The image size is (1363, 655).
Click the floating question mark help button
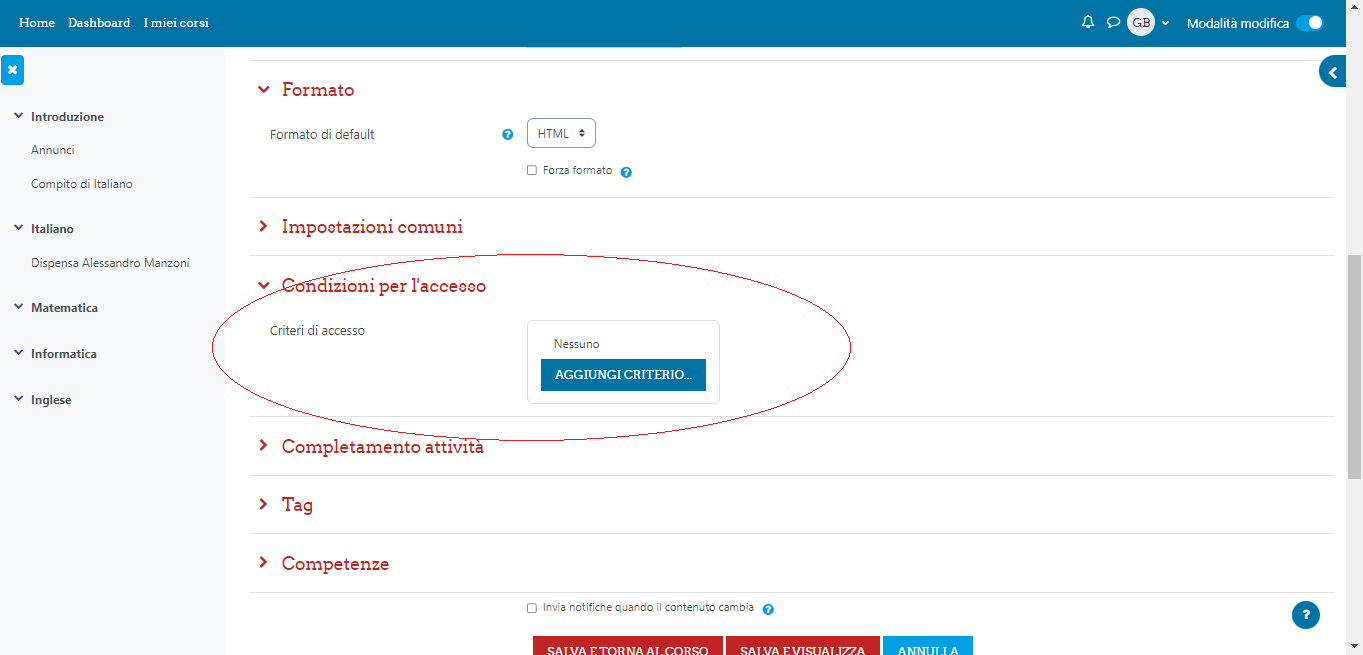1305,615
